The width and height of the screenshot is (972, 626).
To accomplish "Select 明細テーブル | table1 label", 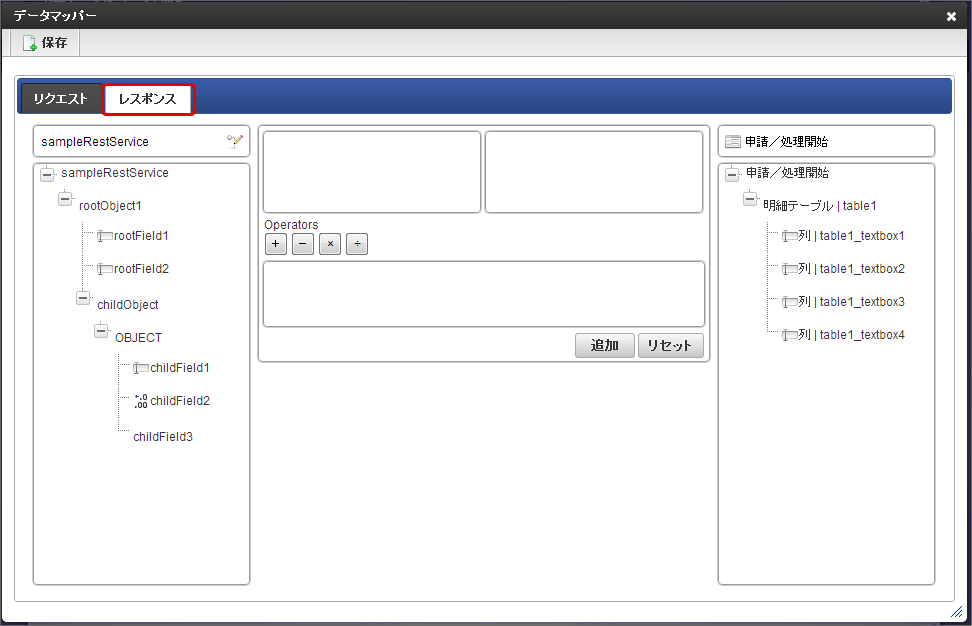I will pyautogui.click(x=820, y=206).
